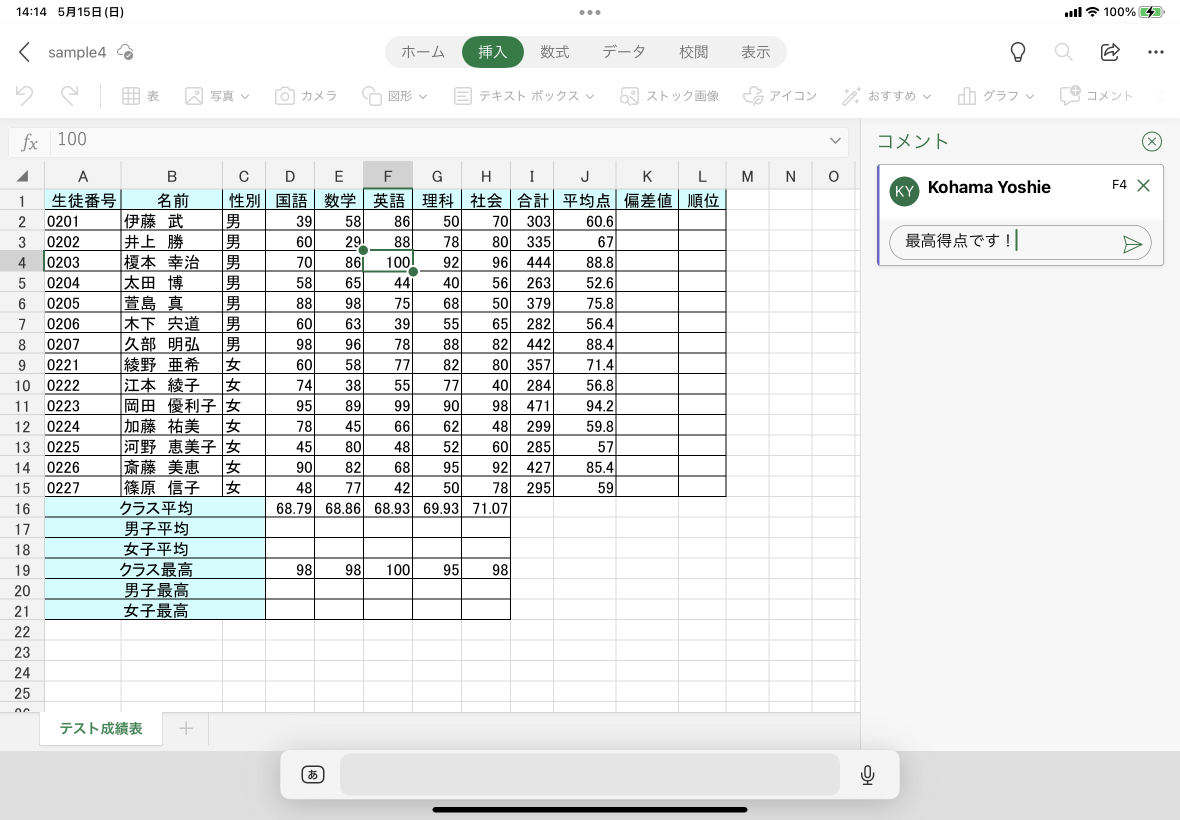Click the name cell 篠原 信子
Screen dimensions: 1180x820
(172, 487)
